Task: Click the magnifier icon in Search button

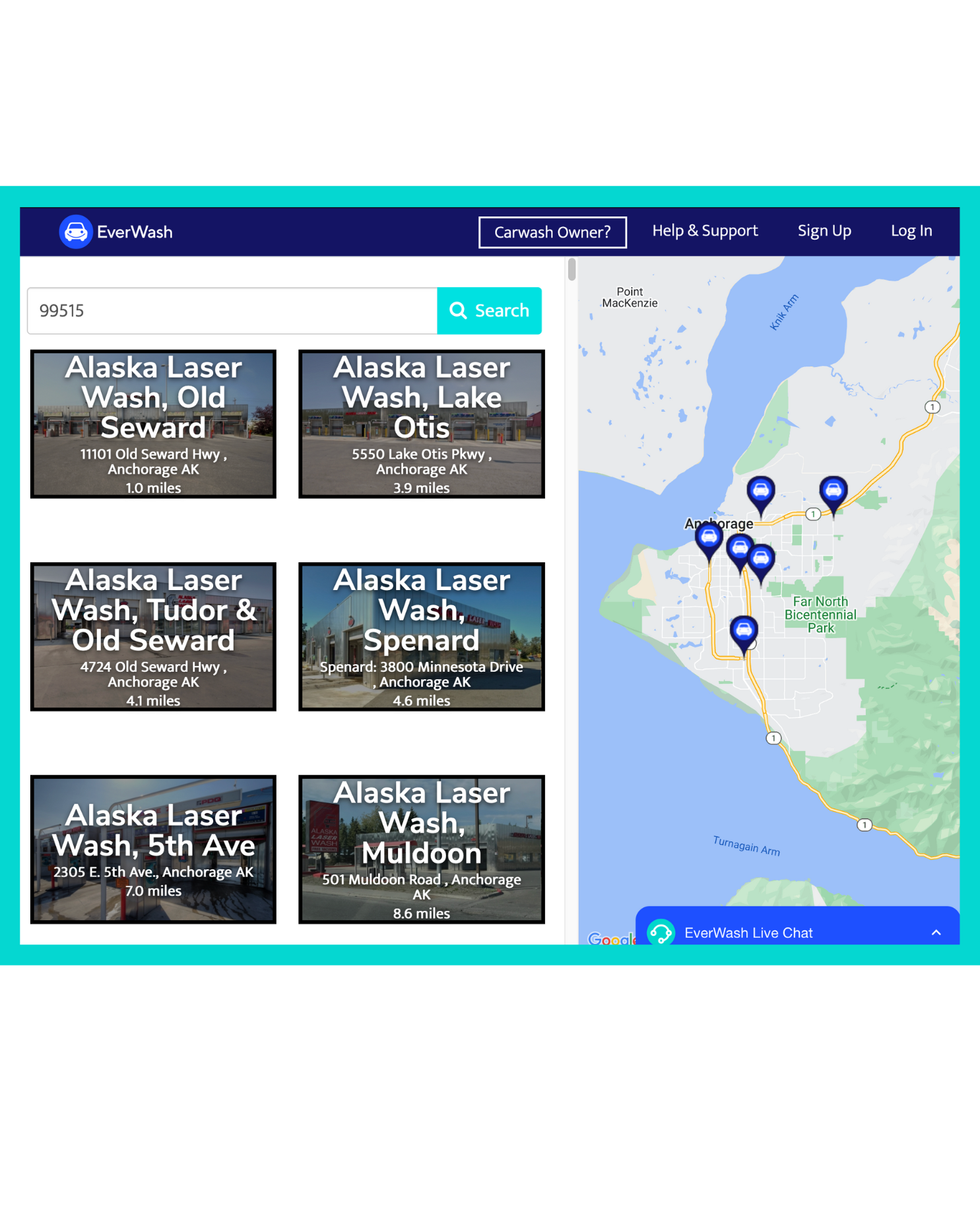Action: coord(458,310)
